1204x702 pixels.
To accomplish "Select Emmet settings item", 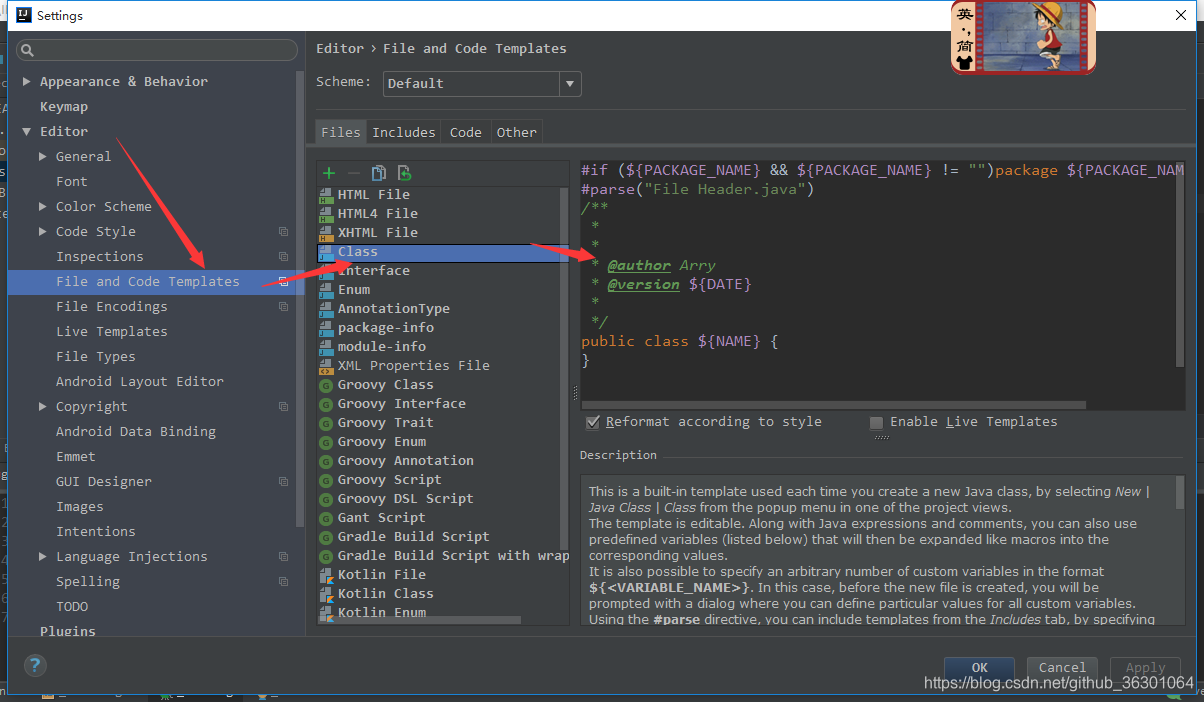I will pos(76,457).
